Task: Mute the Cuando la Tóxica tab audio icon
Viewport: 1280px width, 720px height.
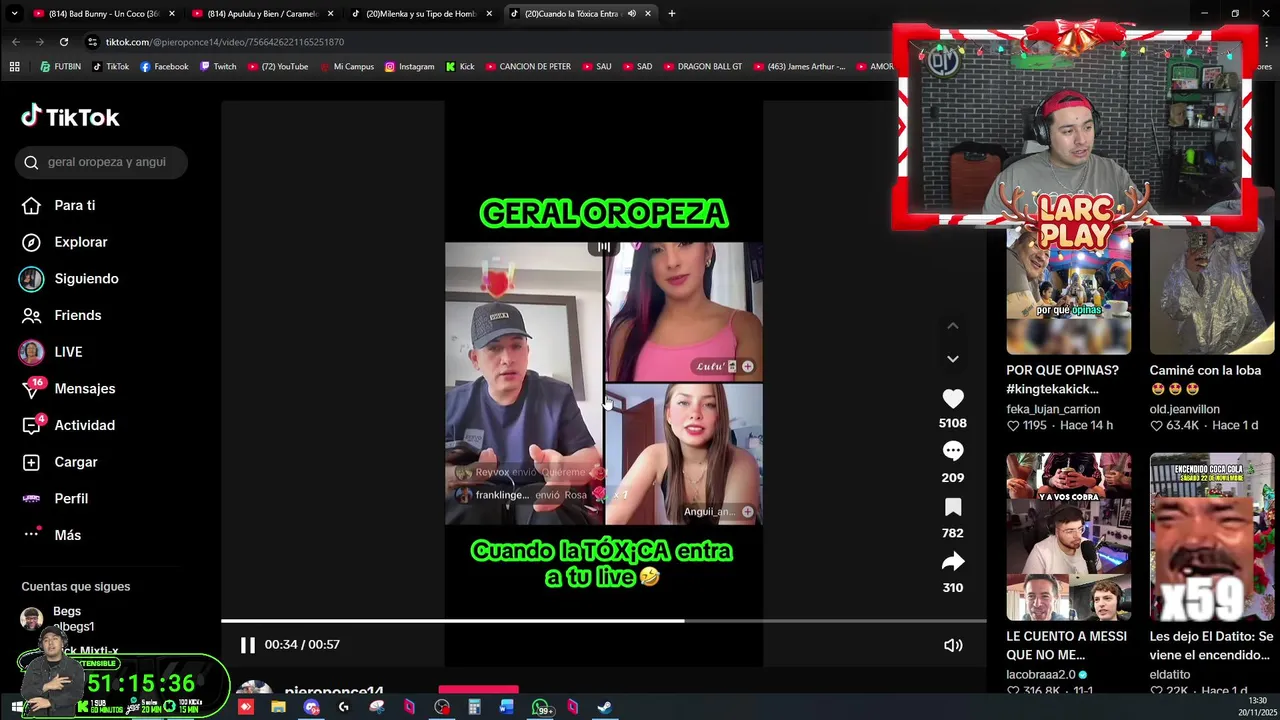Action: tap(631, 14)
